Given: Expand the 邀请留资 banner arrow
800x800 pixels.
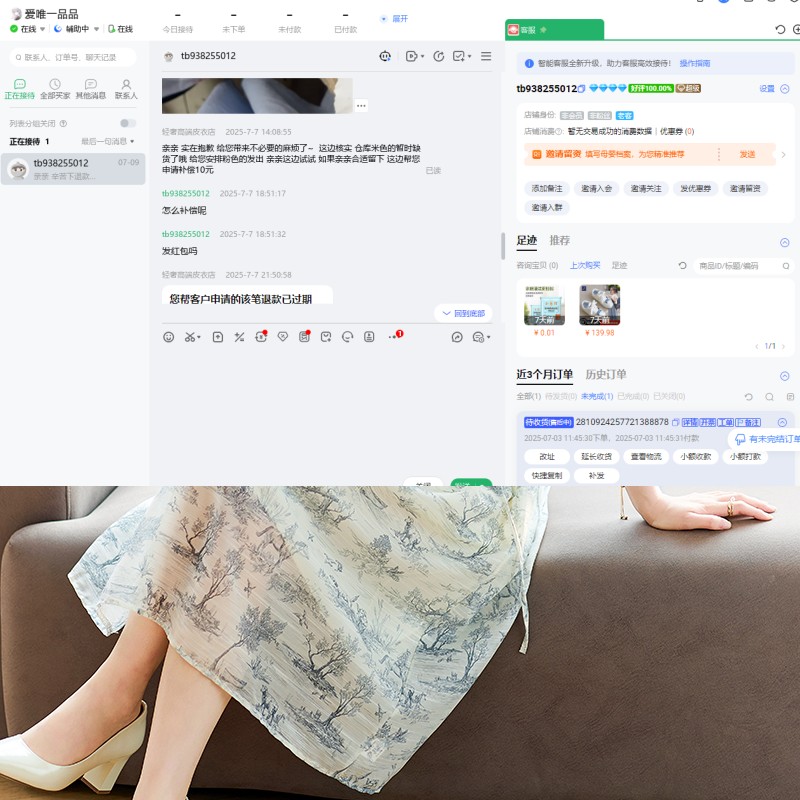Looking at the screenshot, I should click(784, 154).
